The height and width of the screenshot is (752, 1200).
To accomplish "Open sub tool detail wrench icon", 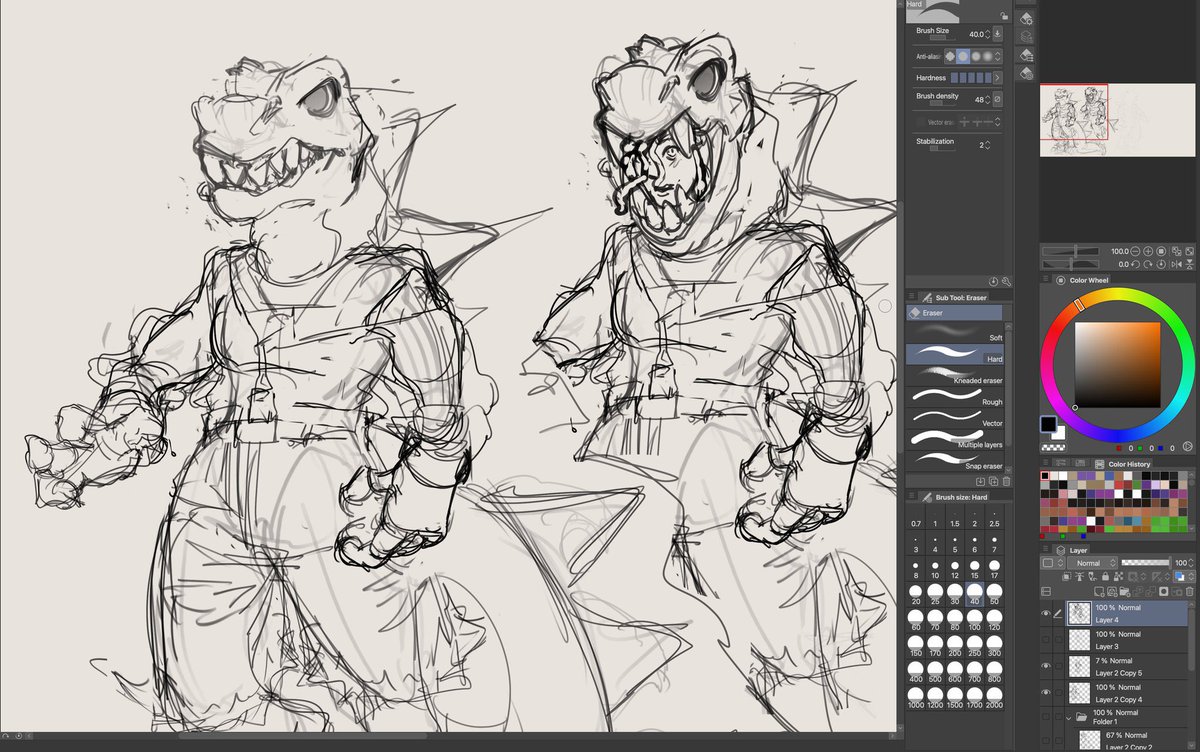I will (x=1005, y=281).
